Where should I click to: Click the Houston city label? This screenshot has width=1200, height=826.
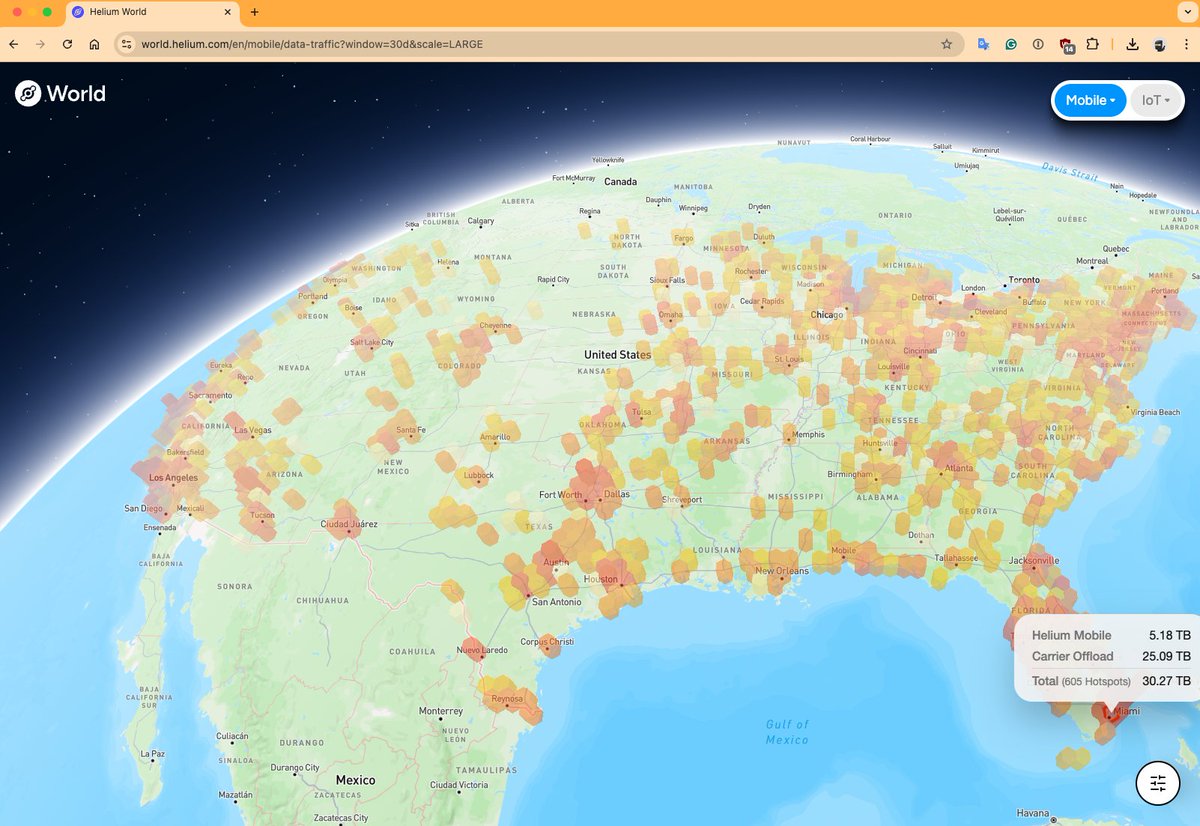[601, 579]
